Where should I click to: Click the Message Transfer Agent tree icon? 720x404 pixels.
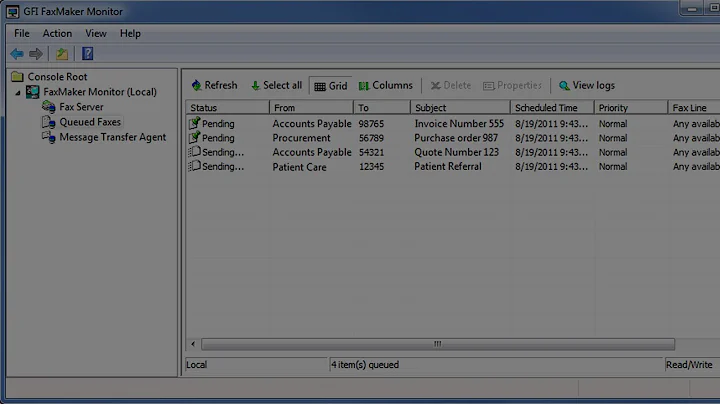point(49,137)
